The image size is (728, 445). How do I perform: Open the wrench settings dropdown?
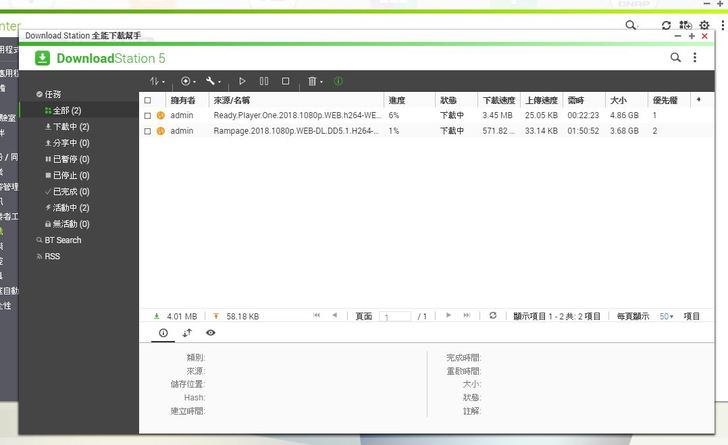[x=213, y=81]
